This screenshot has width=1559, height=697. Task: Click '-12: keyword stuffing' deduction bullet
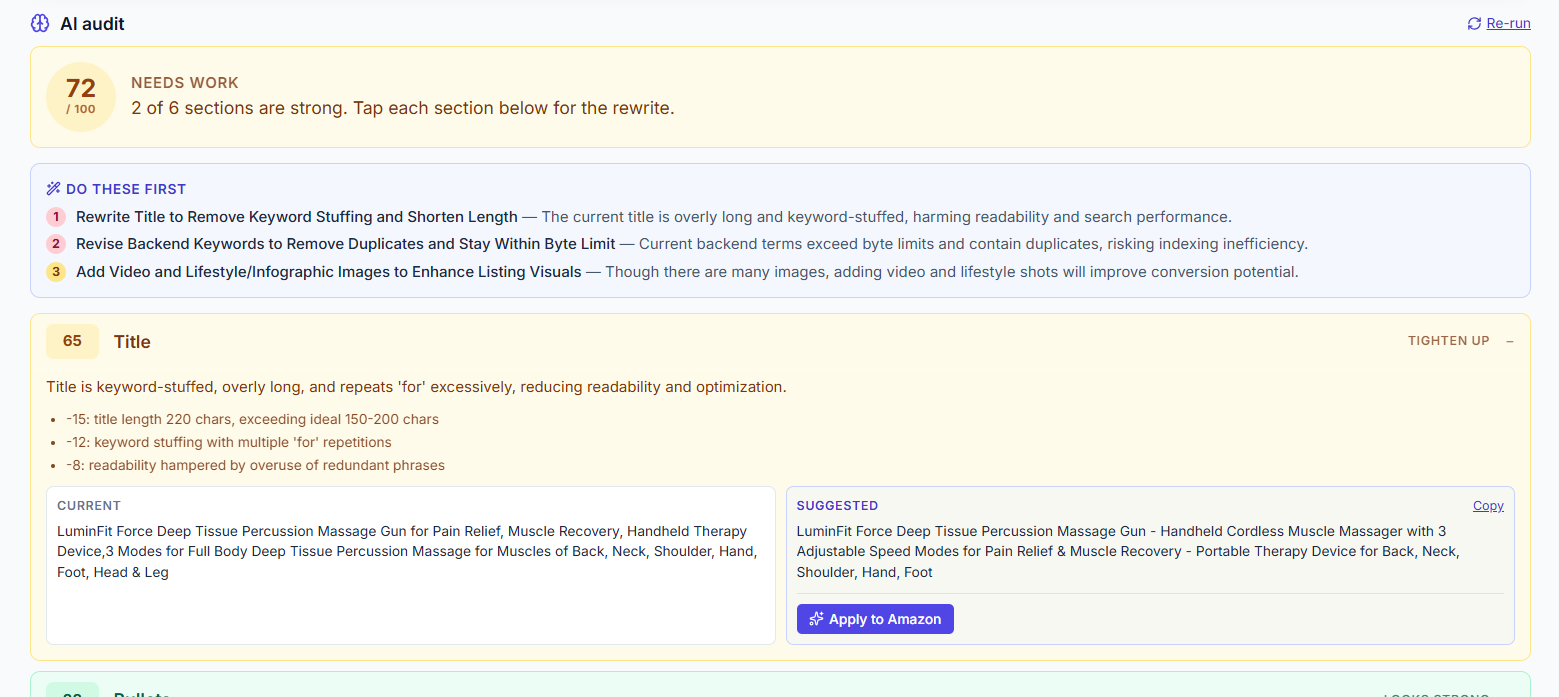tap(229, 442)
